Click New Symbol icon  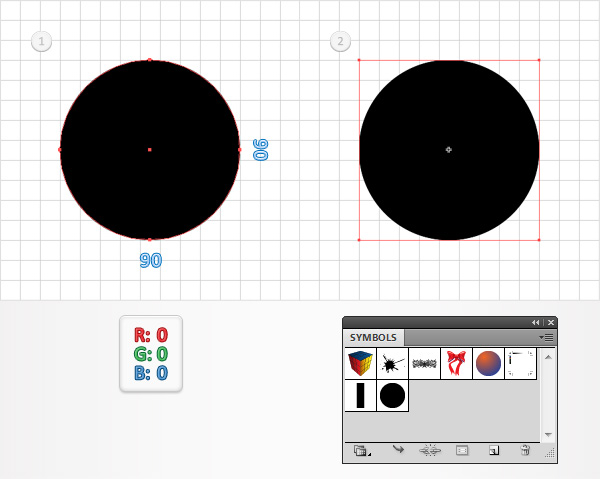click(494, 451)
